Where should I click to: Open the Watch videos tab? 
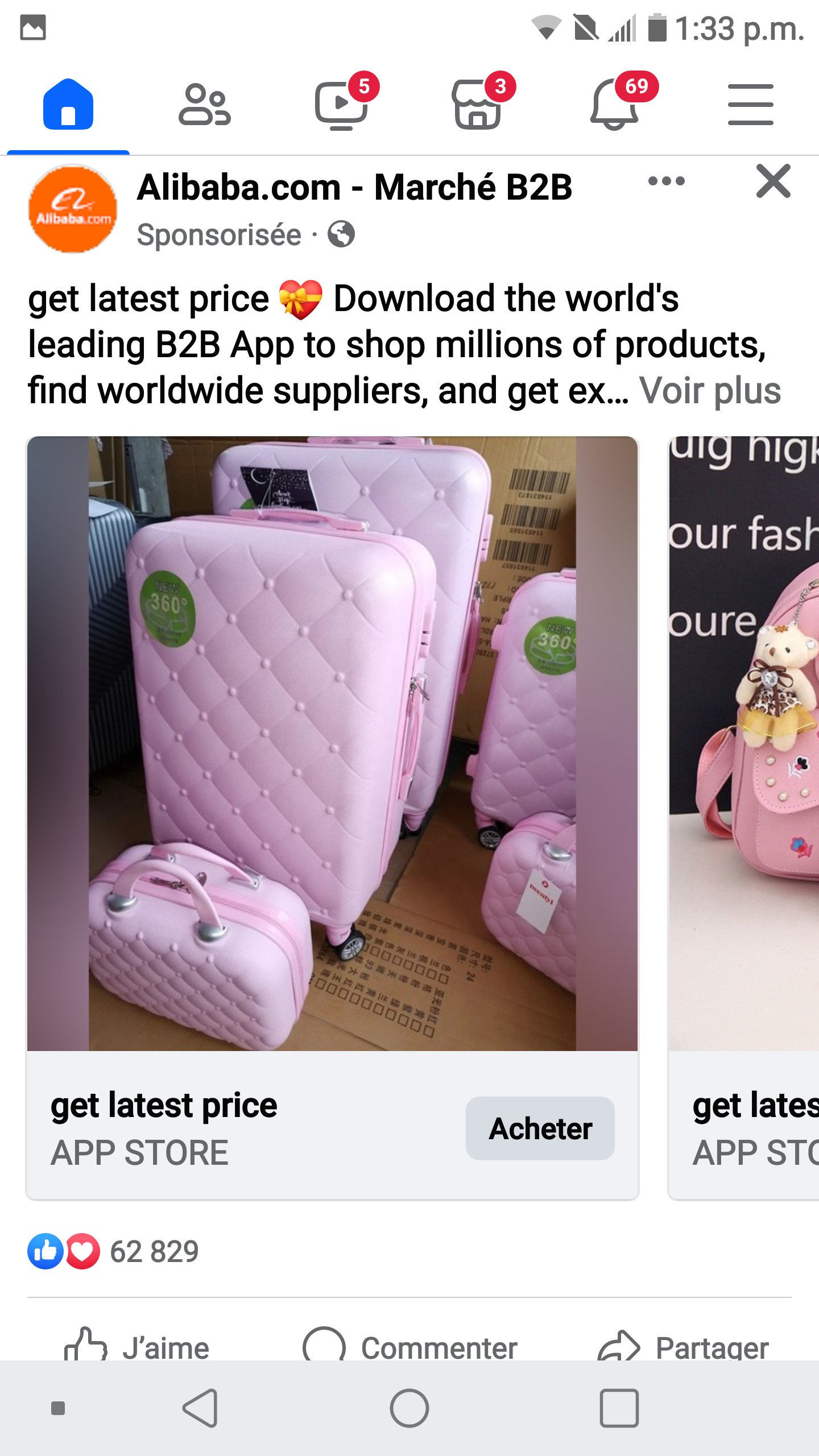(341, 105)
